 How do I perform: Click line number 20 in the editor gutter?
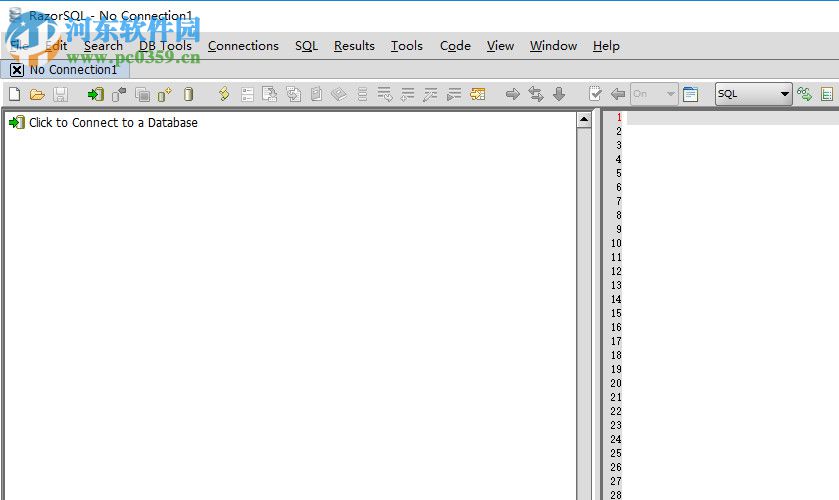tap(616, 384)
